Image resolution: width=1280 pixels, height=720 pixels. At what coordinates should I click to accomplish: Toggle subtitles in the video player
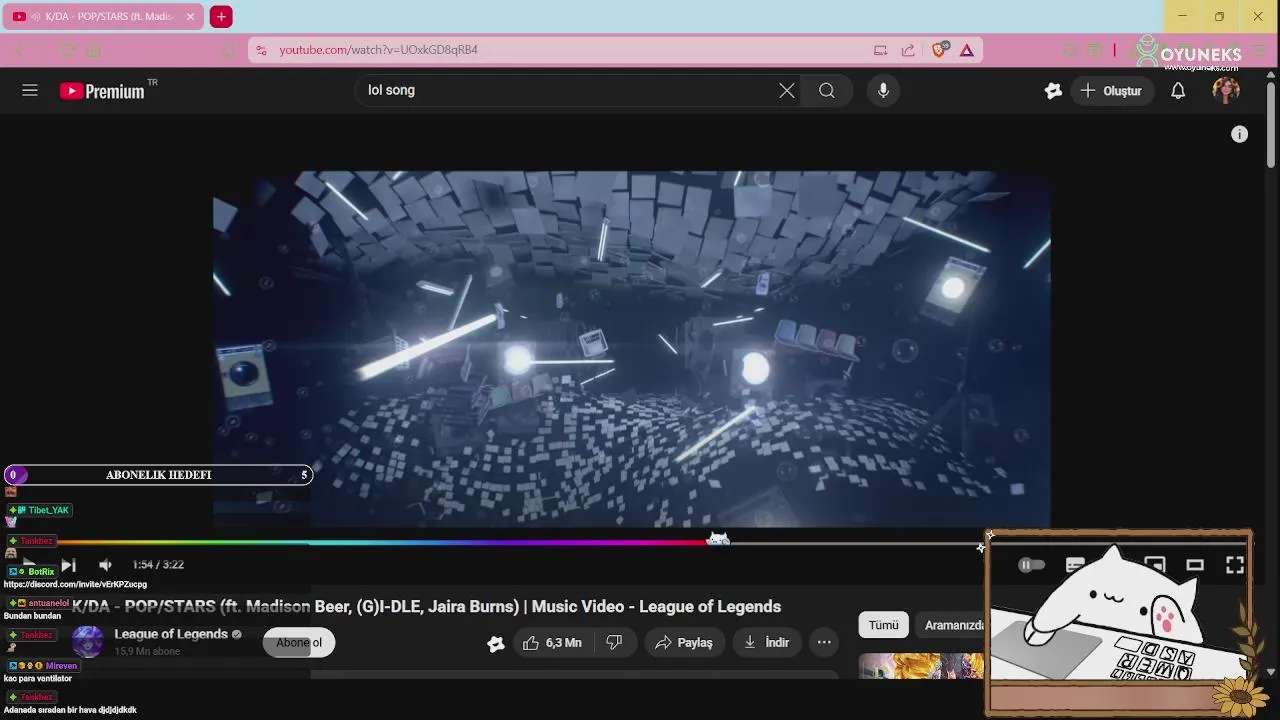coord(1075,565)
